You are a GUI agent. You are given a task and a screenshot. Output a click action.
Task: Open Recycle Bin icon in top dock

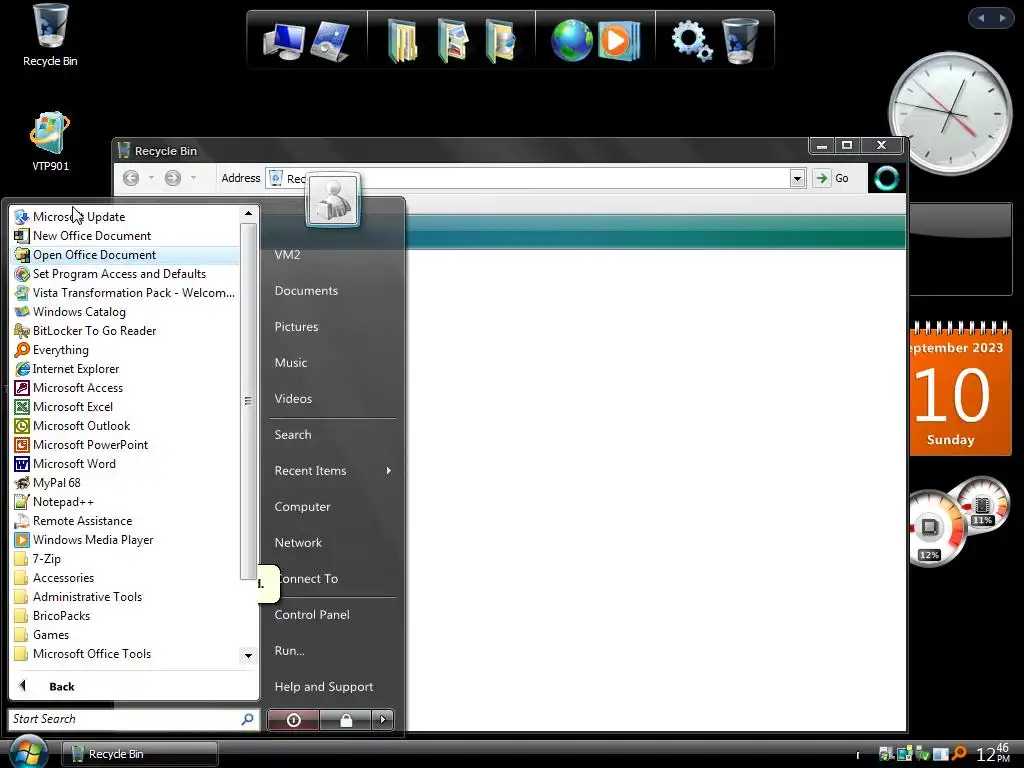pyautogui.click(x=740, y=40)
